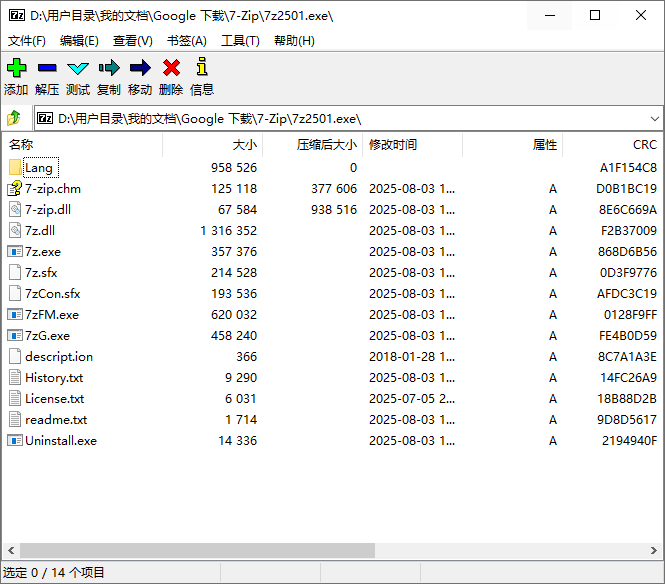Select the 7zFM.exe file
The height and width of the screenshot is (584, 665).
51,315
